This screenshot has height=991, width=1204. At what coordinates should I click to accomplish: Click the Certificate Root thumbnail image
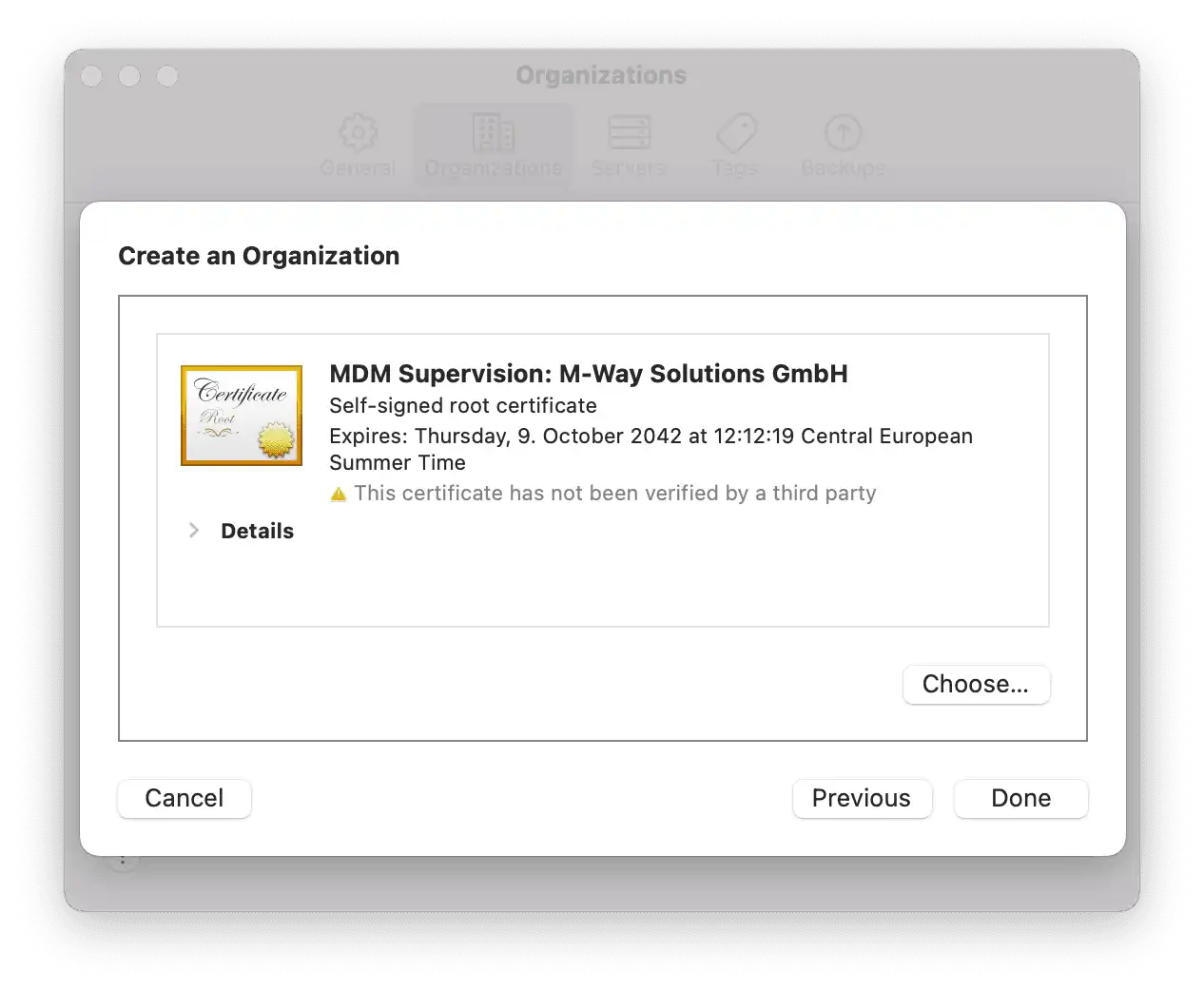242,416
